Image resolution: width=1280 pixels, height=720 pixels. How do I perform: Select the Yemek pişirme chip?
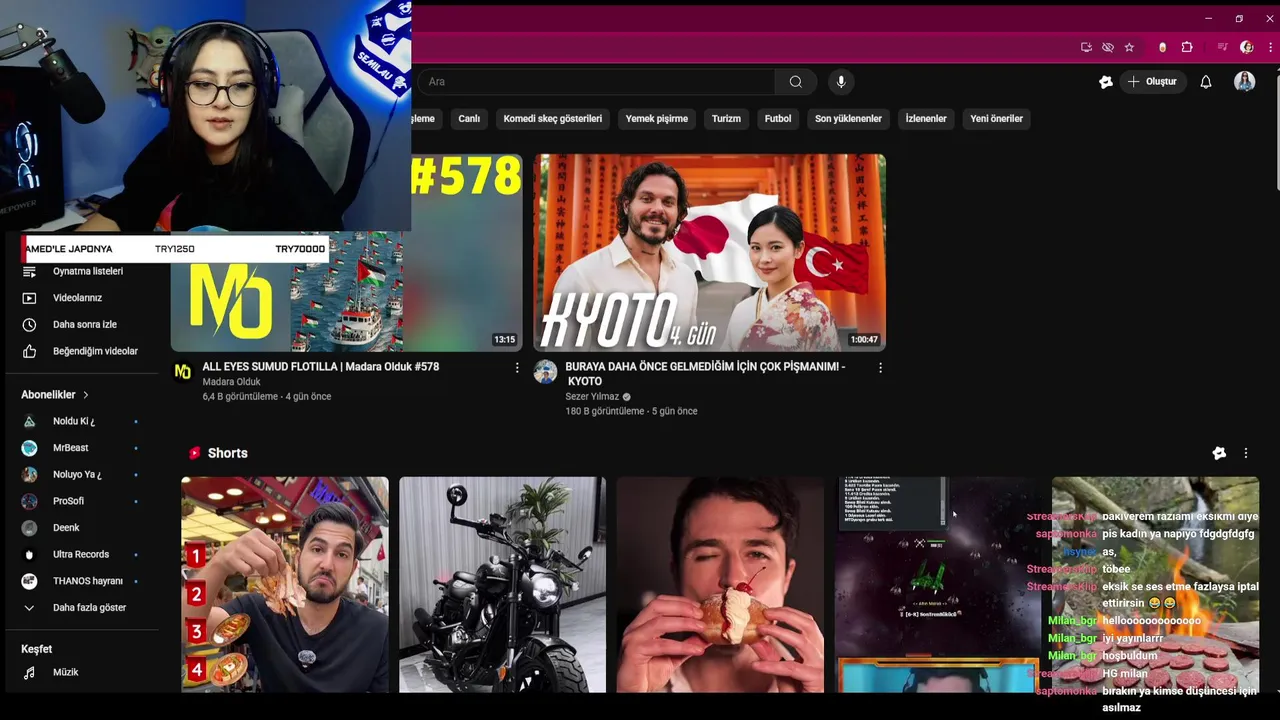[657, 119]
